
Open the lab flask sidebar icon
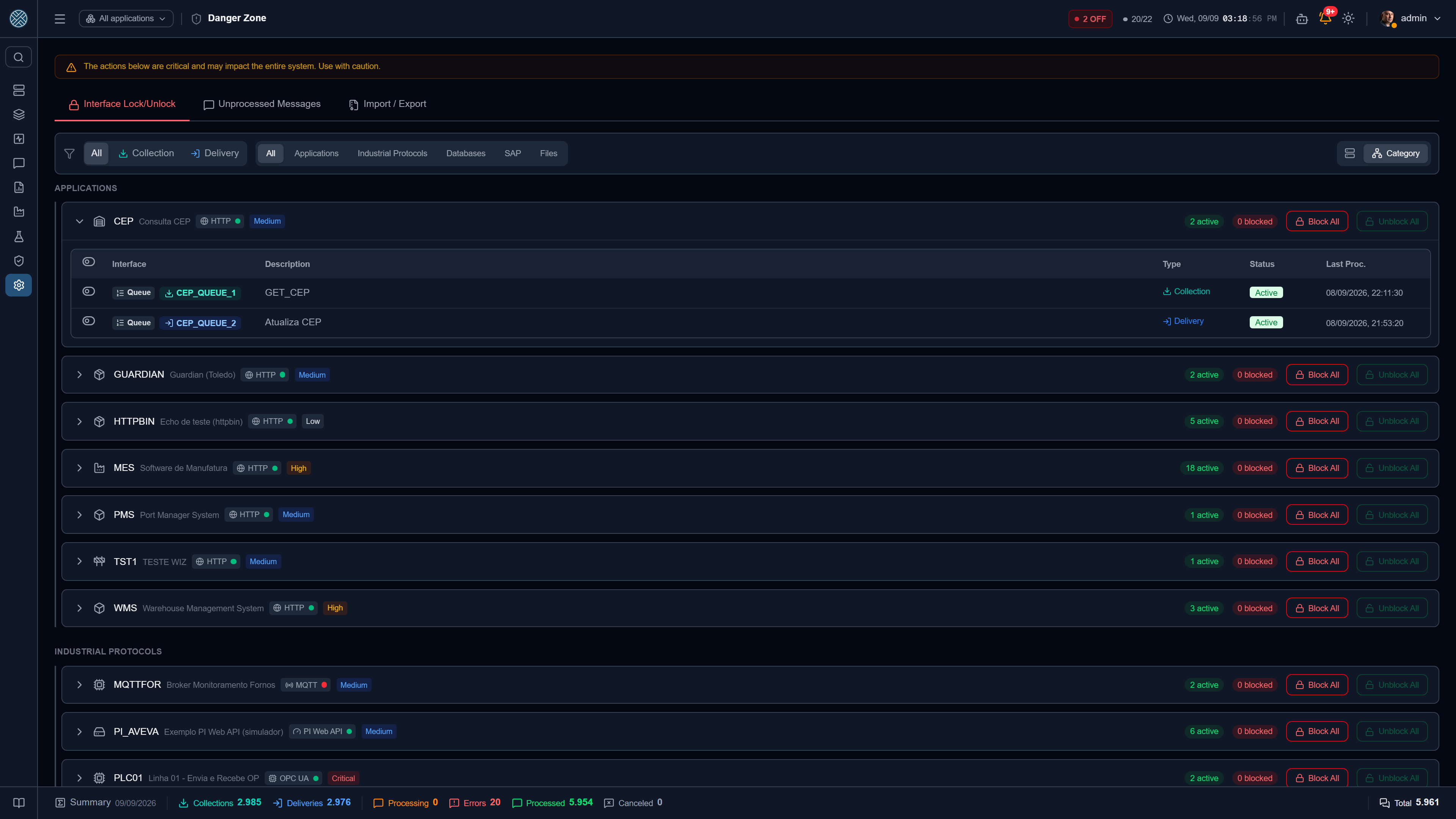pyautogui.click(x=19, y=236)
